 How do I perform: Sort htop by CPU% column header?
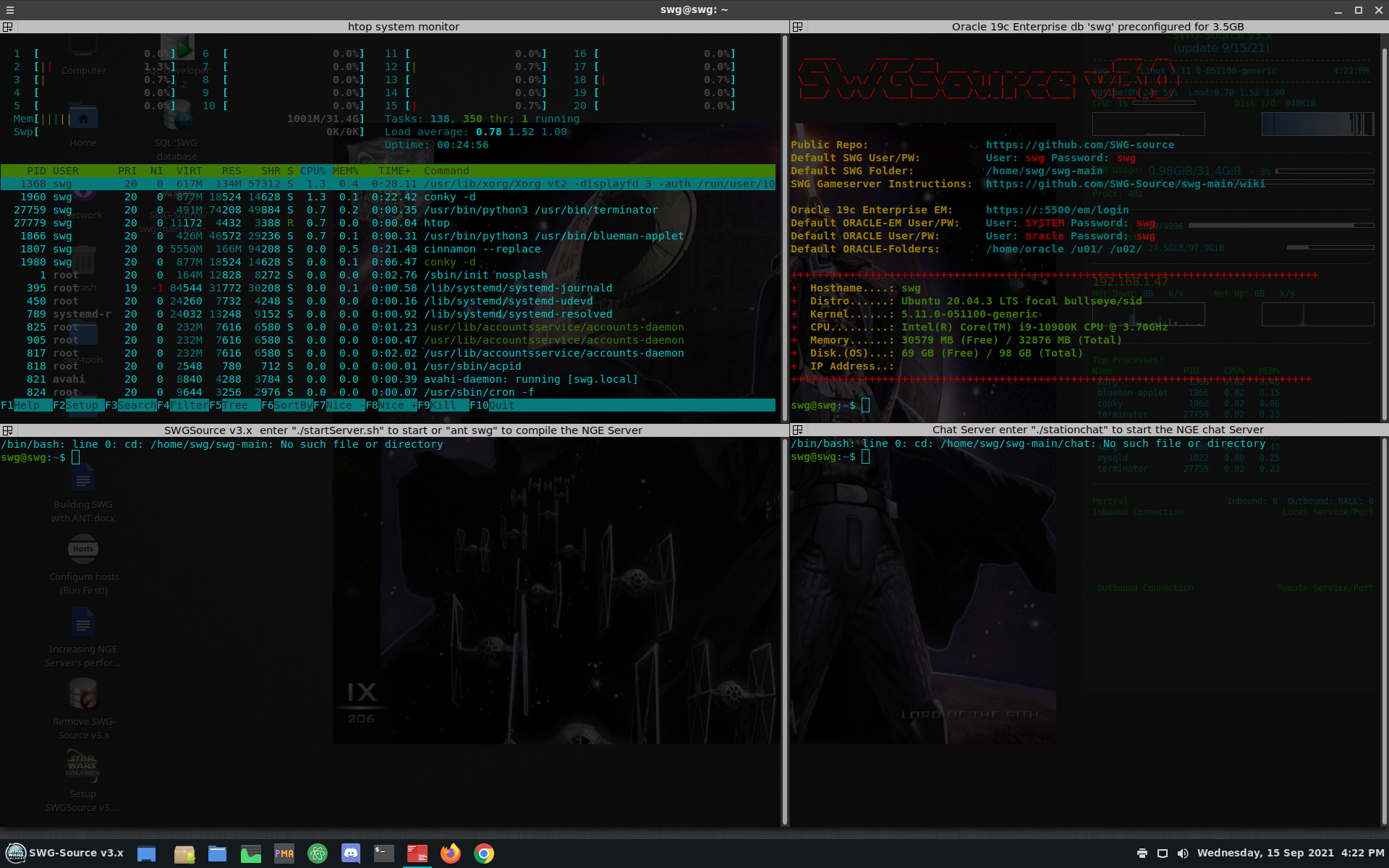(313, 171)
